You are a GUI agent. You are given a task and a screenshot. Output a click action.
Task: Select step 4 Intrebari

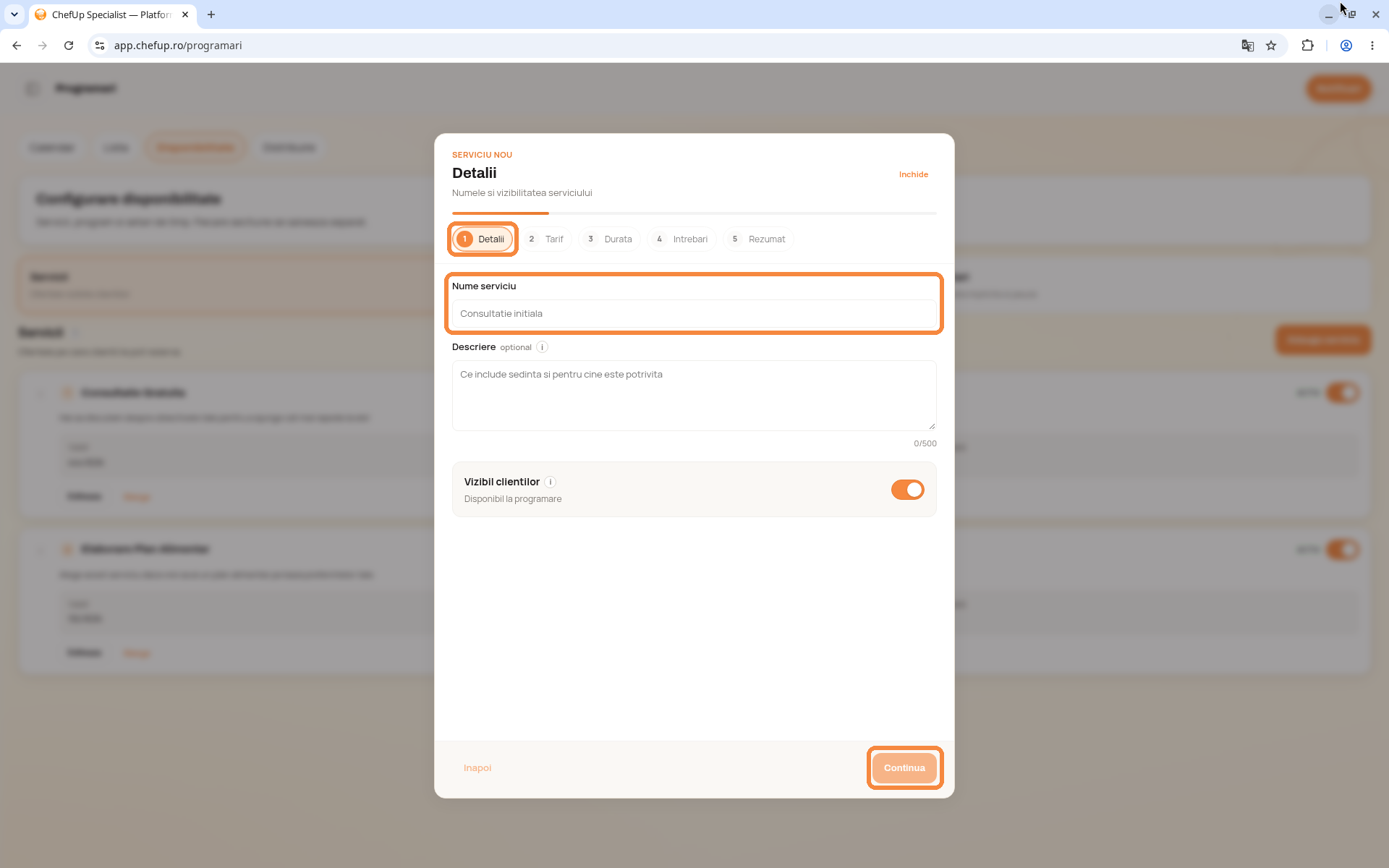(682, 239)
